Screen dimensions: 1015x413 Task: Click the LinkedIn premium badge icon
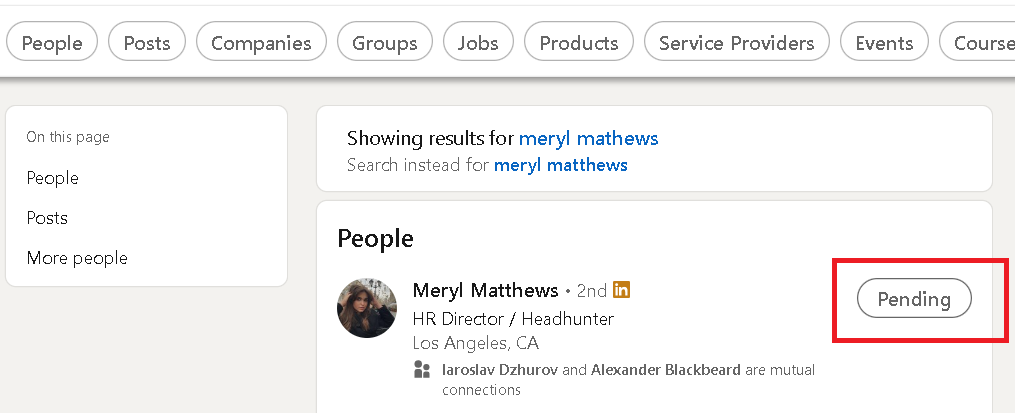(621, 290)
